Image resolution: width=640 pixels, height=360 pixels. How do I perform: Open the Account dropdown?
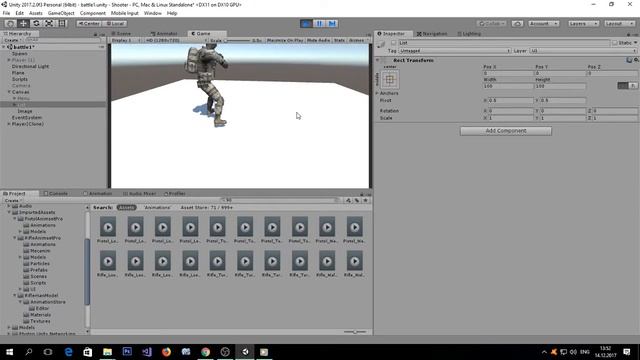(x=544, y=24)
